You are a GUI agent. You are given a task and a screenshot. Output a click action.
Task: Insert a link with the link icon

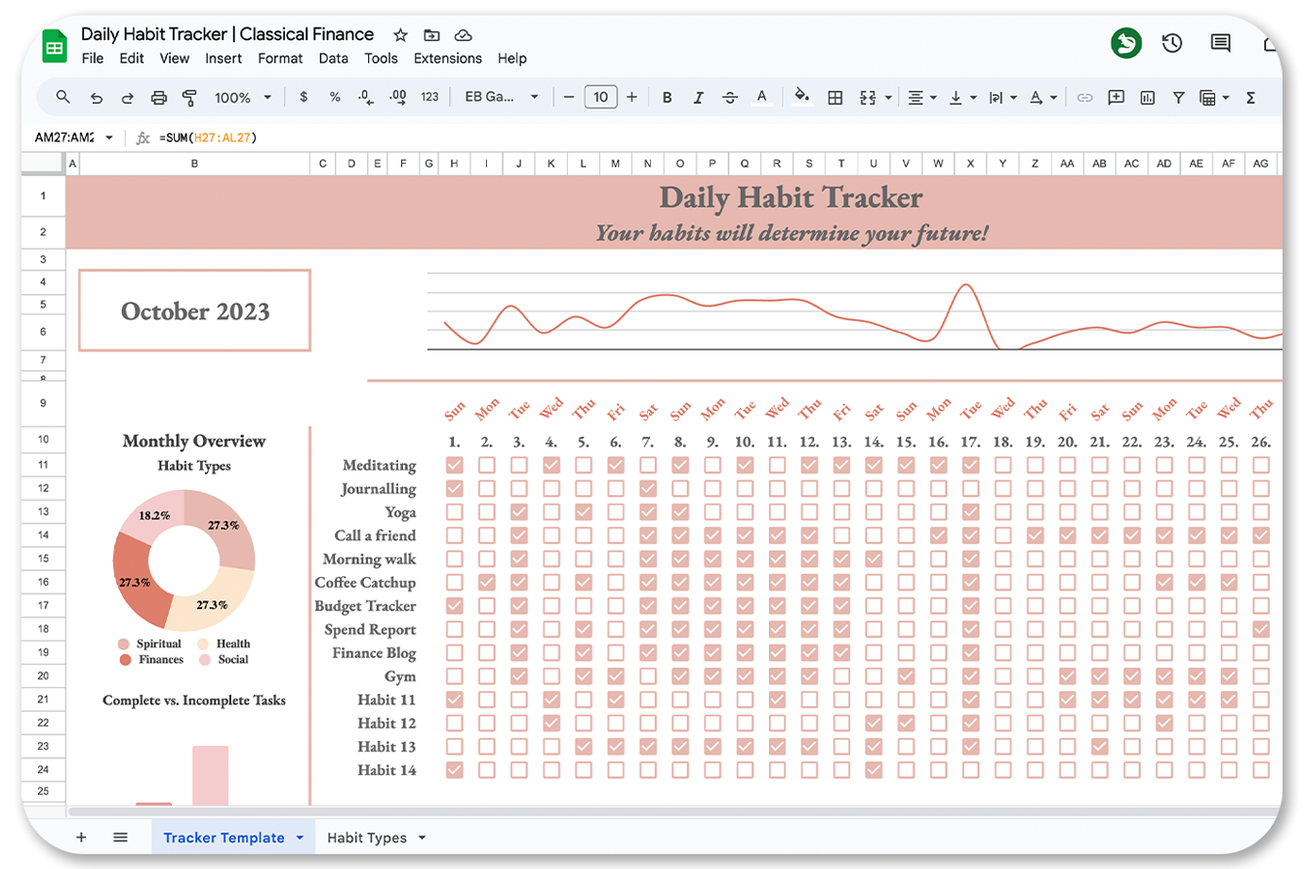coord(1085,97)
